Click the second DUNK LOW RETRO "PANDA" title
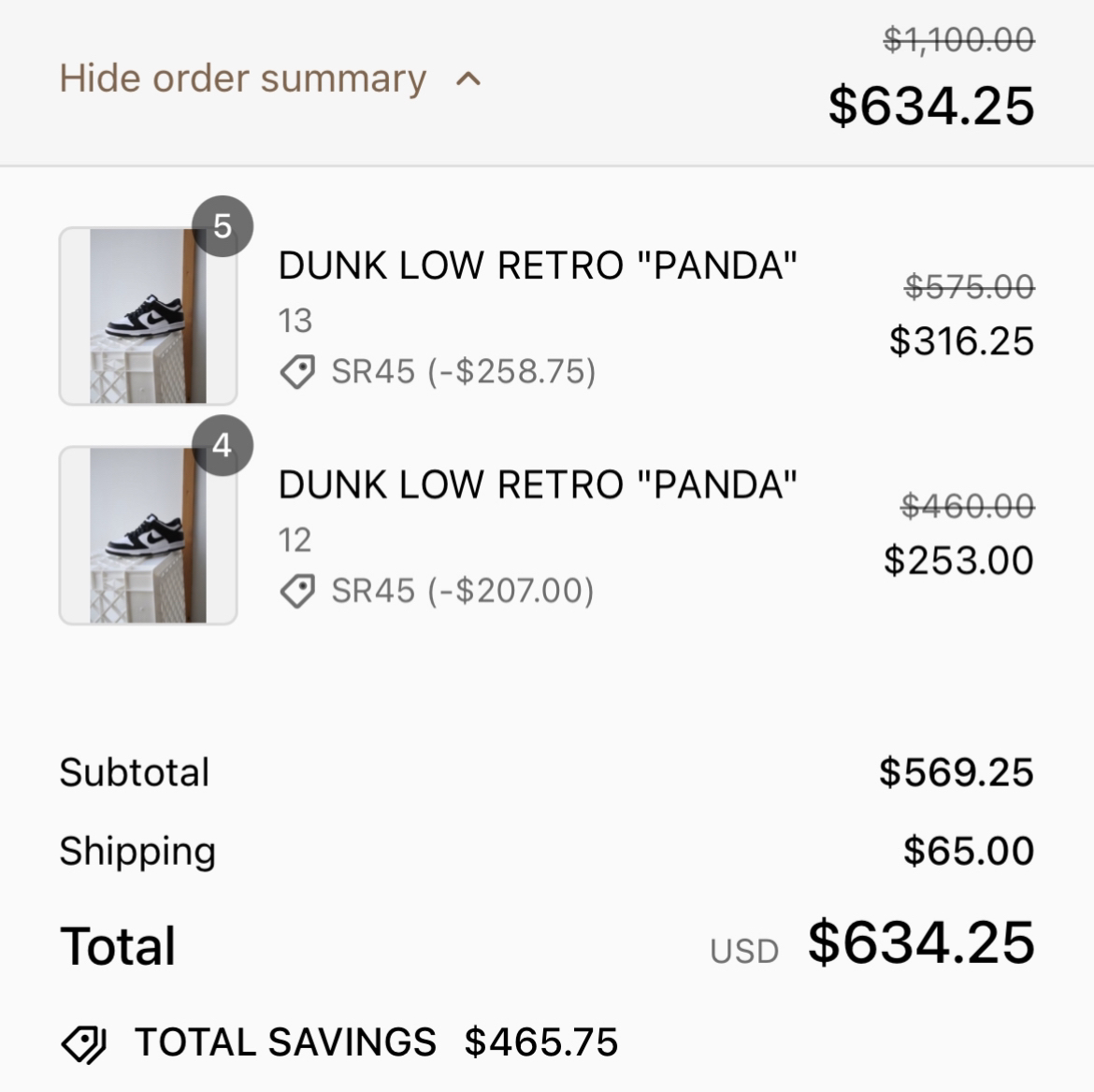Screen dimensions: 1094x1092 click(x=538, y=484)
